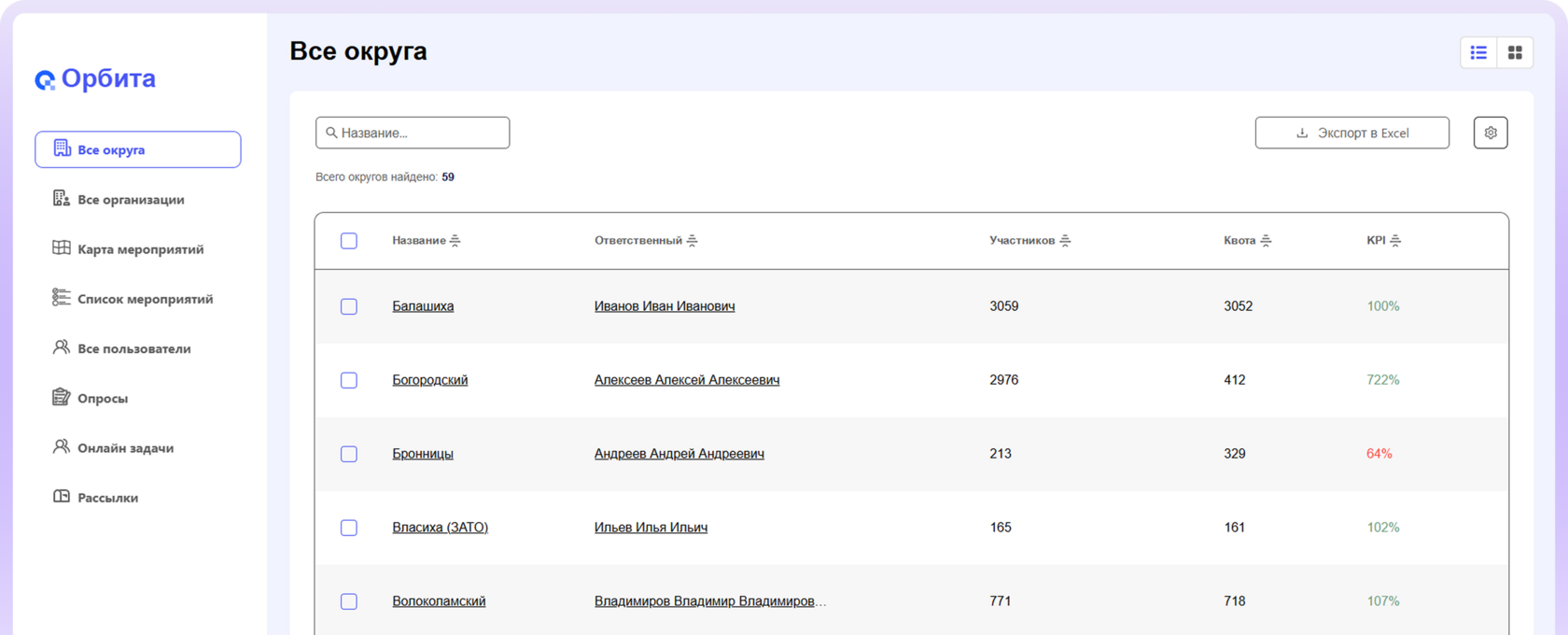Click the Онлайн задачи person icon
1568x635 pixels.
[x=62, y=446]
